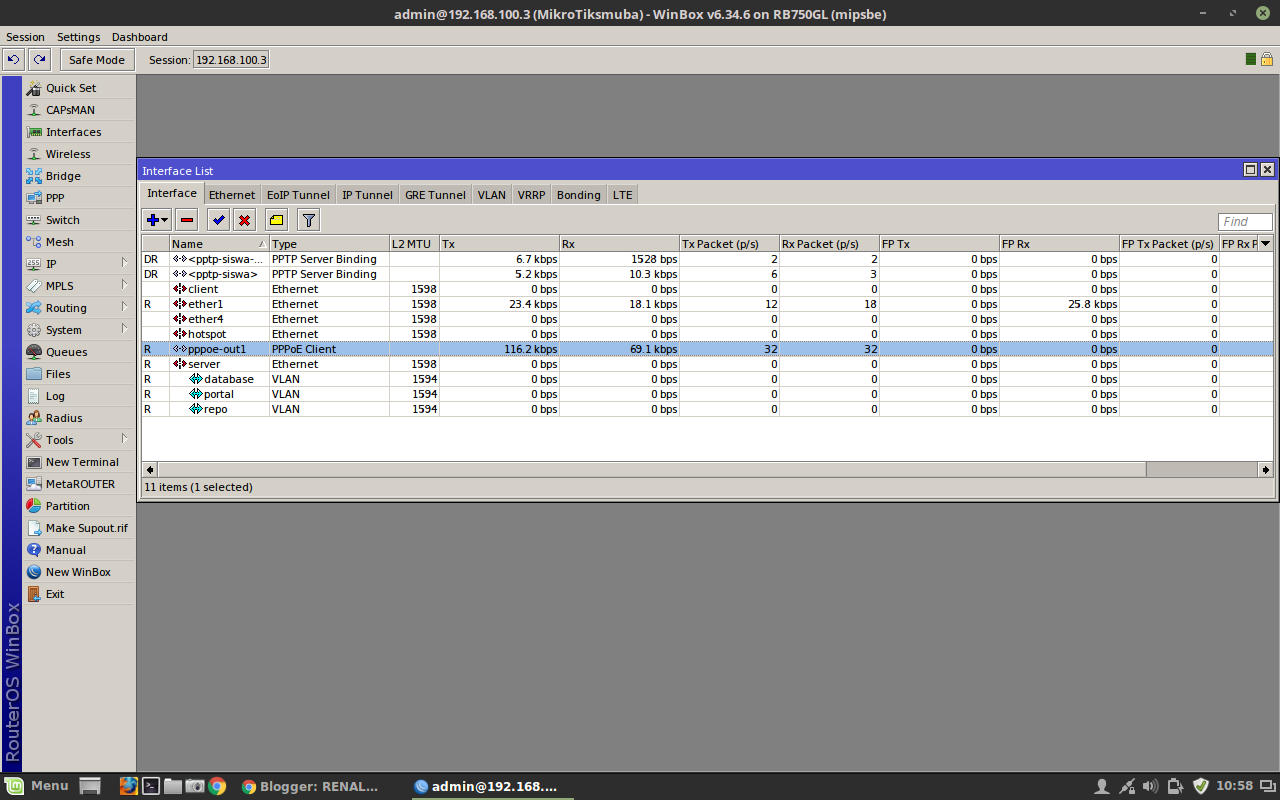Open PPP in the sidebar
The image size is (1280, 800).
79,198
